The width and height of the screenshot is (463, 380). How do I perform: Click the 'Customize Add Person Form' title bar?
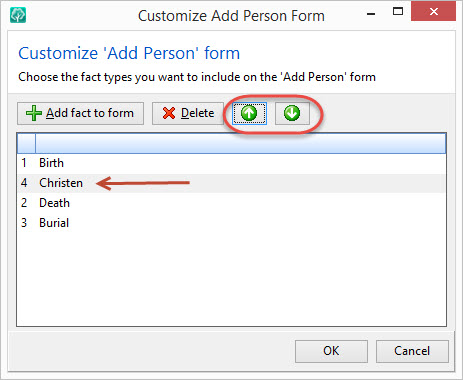(231, 16)
